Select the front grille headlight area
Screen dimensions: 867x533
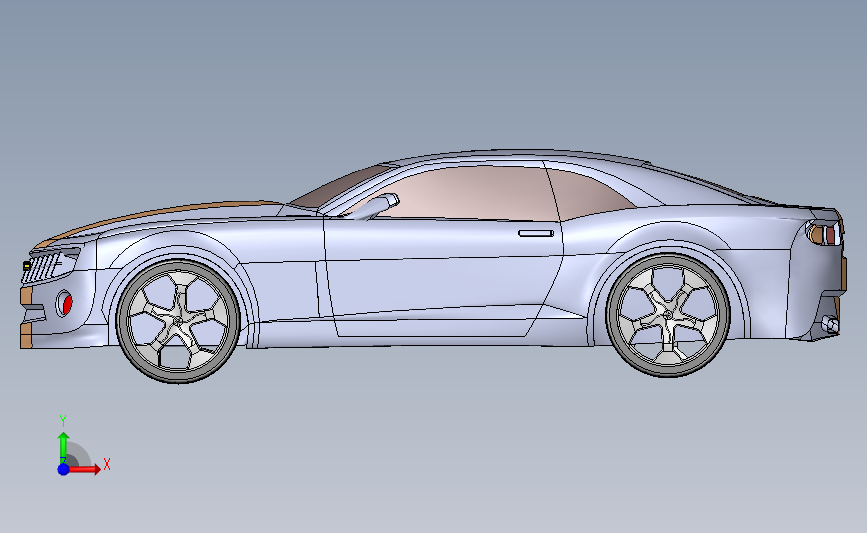(x=51, y=265)
